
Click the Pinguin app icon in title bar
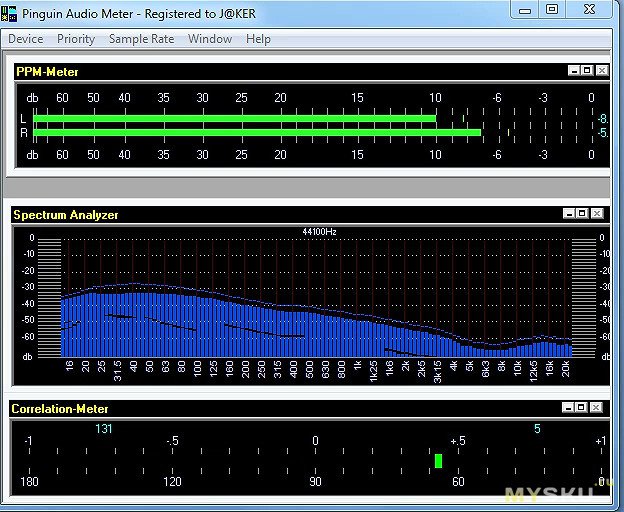pyautogui.click(x=10, y=12)
